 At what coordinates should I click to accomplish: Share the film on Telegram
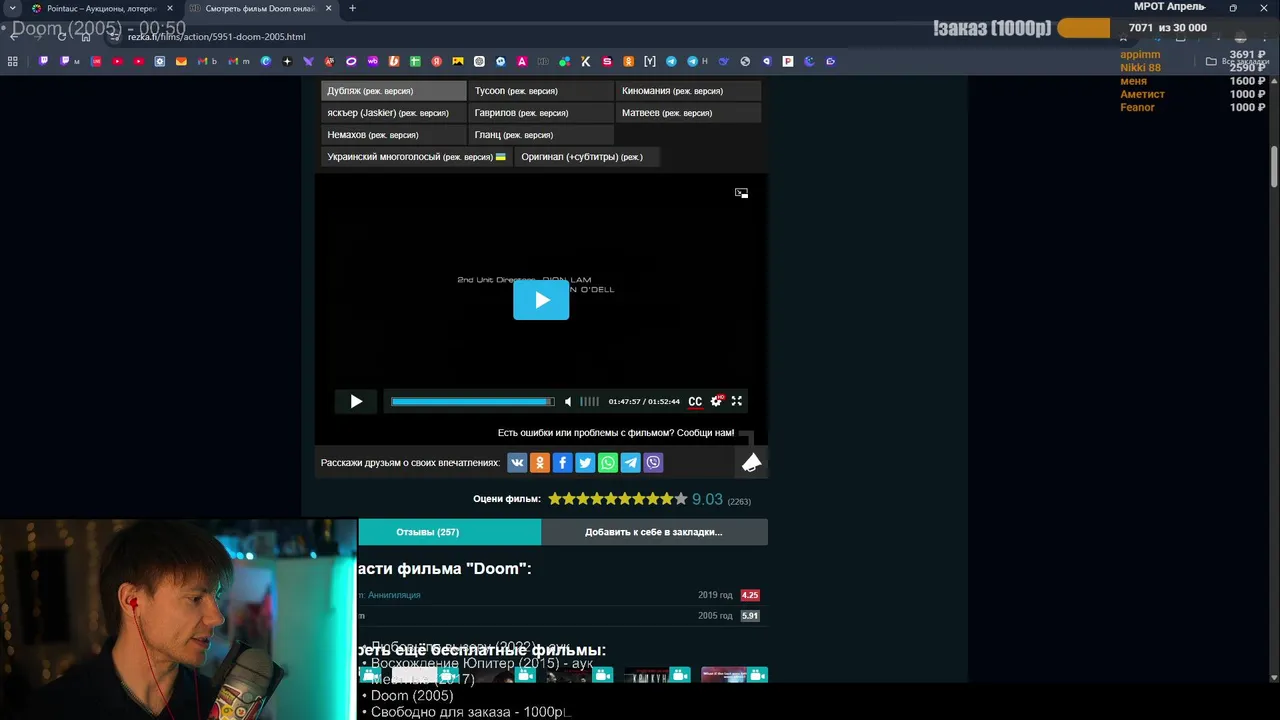[x=630, y=462]
